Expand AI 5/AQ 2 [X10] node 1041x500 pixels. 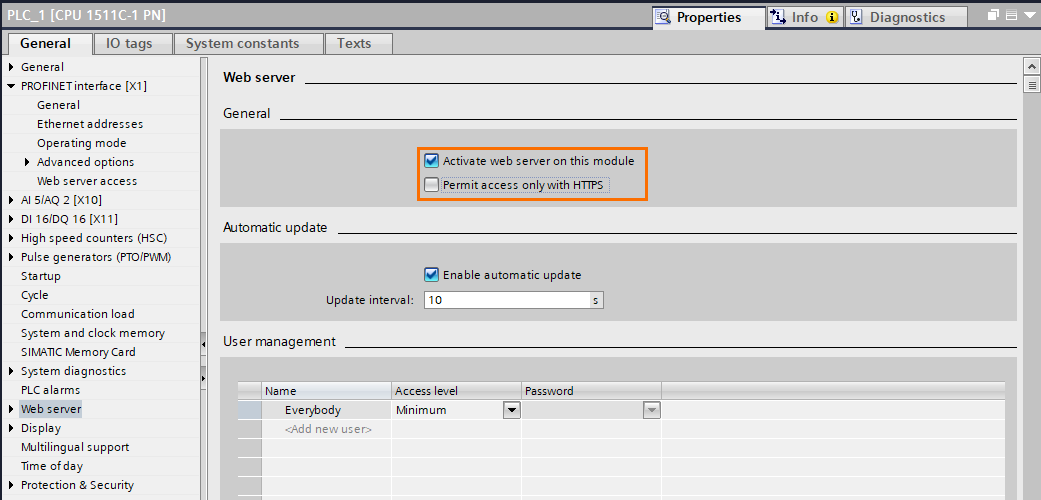click(11, 200)
